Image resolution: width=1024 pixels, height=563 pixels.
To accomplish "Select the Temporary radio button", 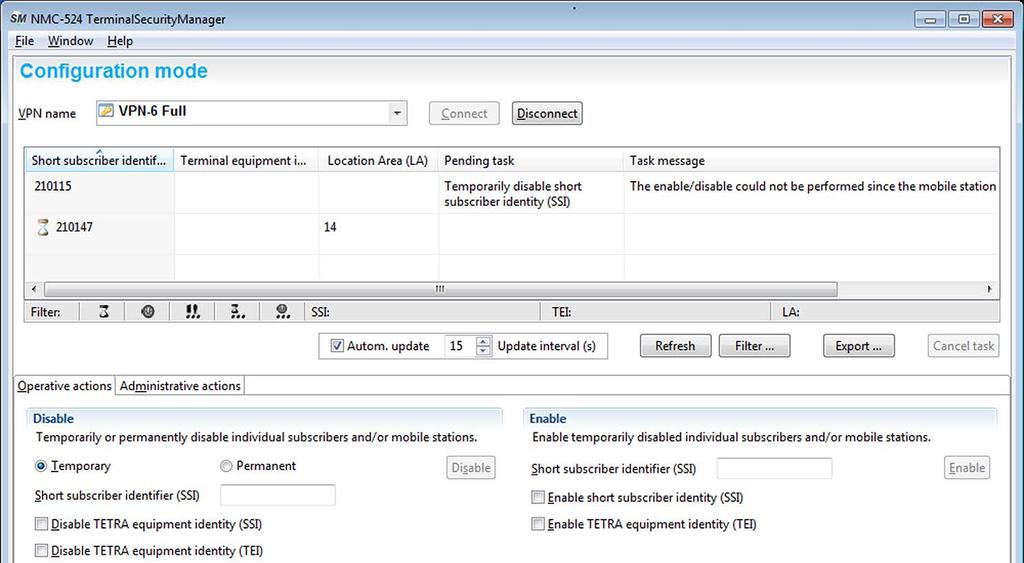I will click(41, 466).
